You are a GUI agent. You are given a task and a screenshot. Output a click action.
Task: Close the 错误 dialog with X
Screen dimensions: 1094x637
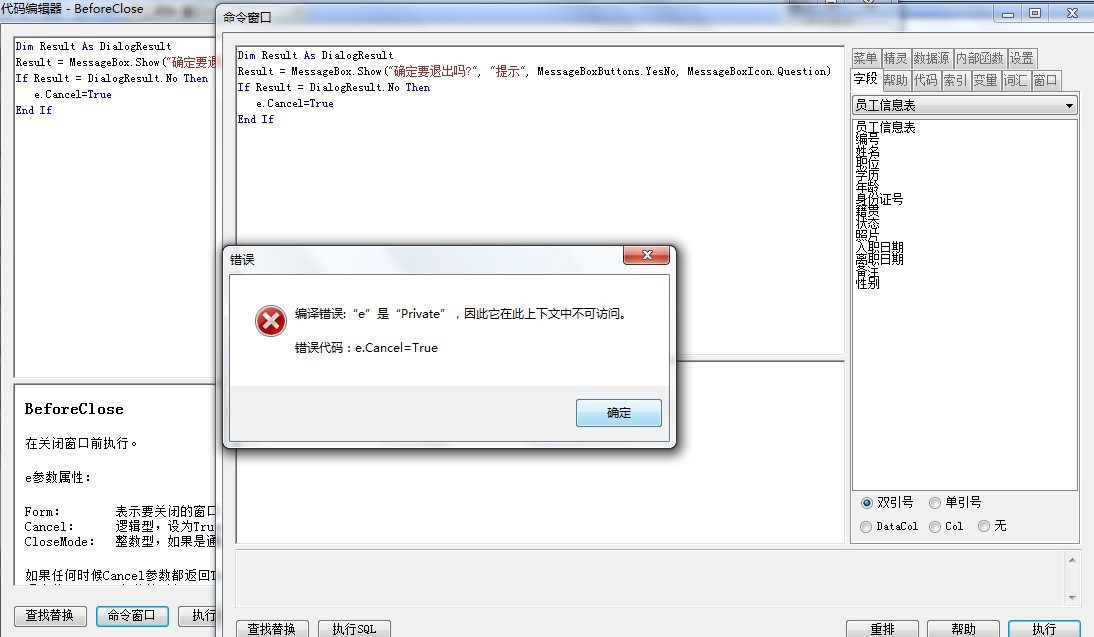[x=647, y=255]
